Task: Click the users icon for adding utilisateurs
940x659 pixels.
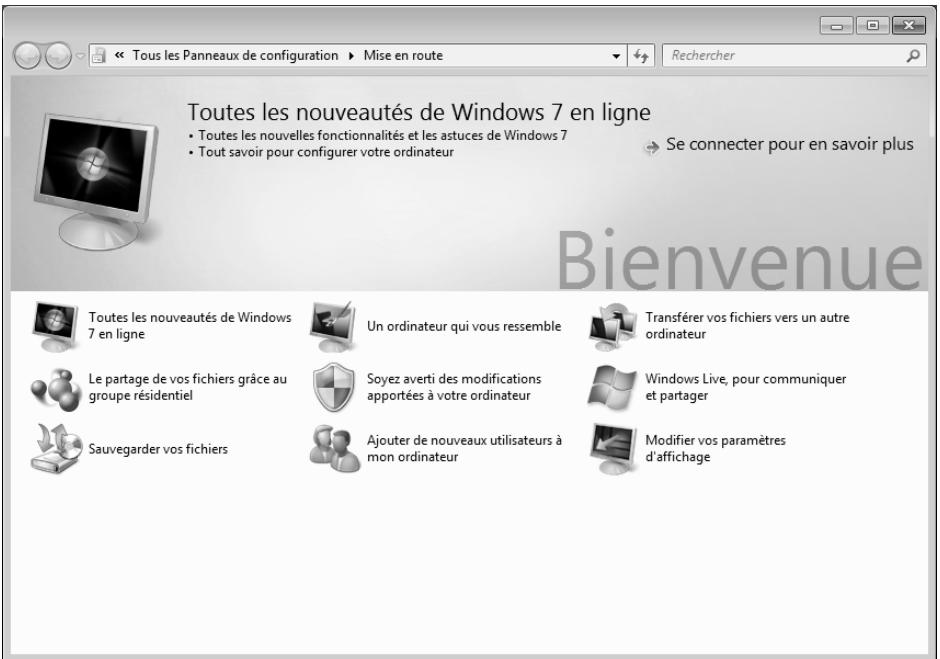Action: (x=335, y=449)
